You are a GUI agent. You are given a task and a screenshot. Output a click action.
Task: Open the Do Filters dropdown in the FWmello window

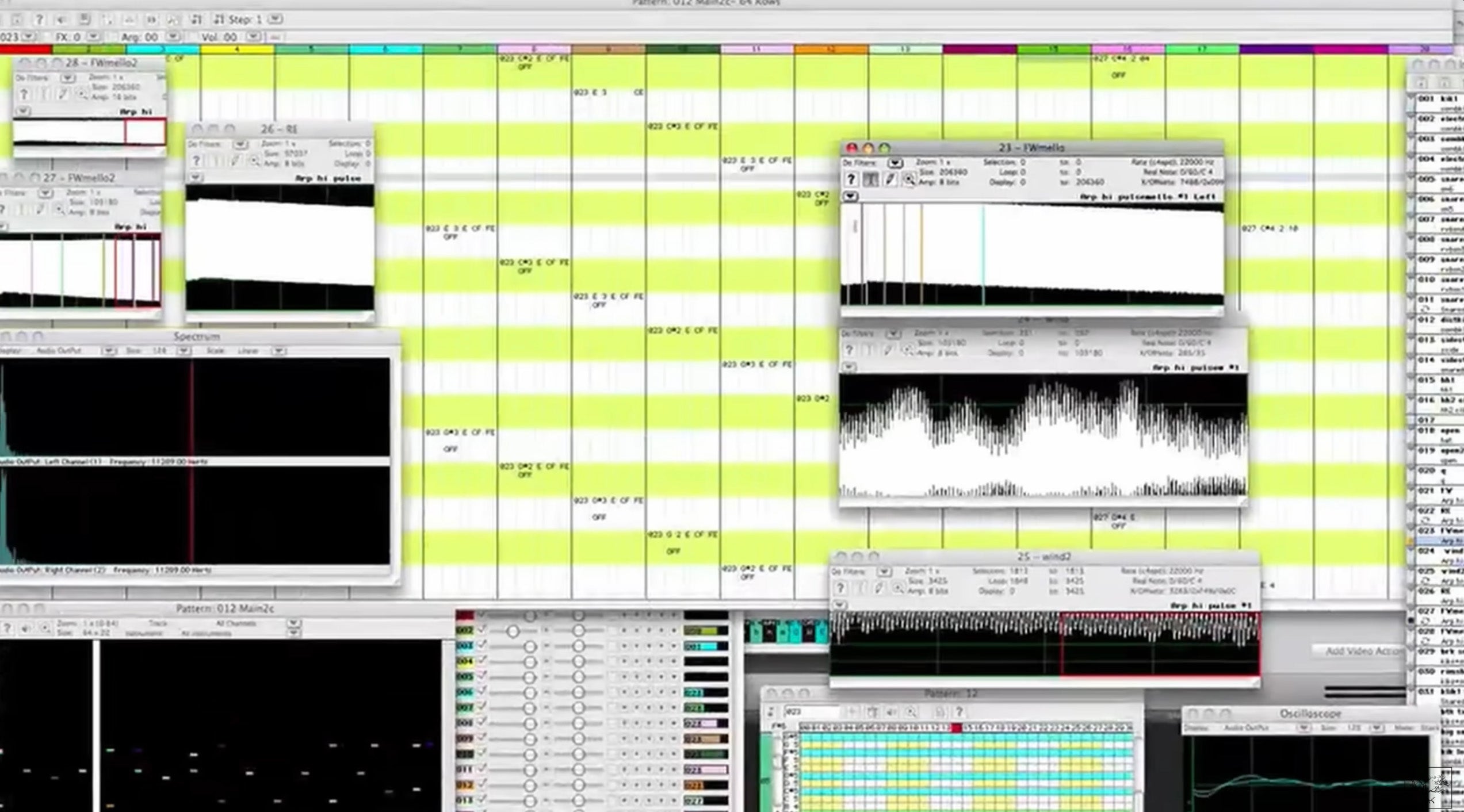(x=896, y=162)
